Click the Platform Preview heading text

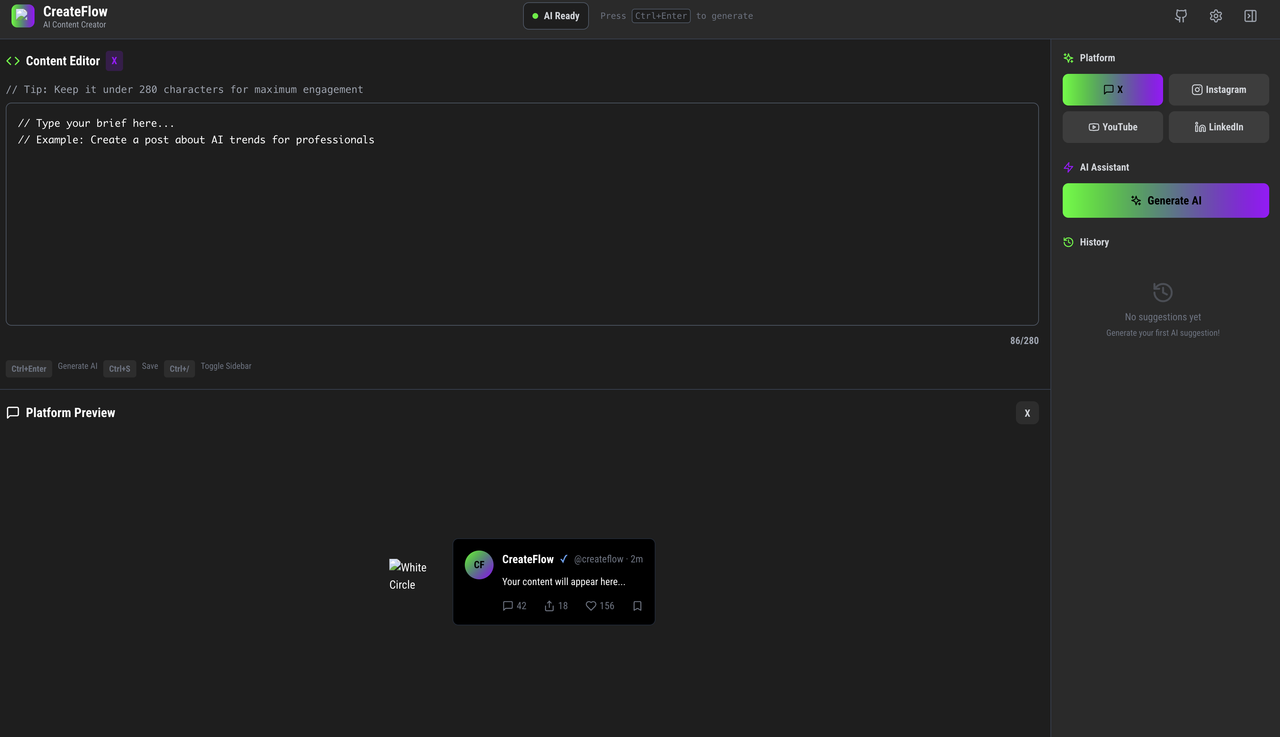point(70,413)
